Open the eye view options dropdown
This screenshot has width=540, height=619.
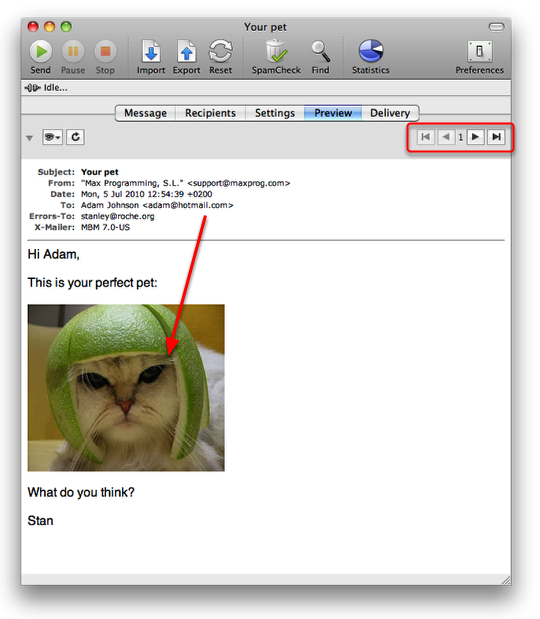tap(52, 137)
